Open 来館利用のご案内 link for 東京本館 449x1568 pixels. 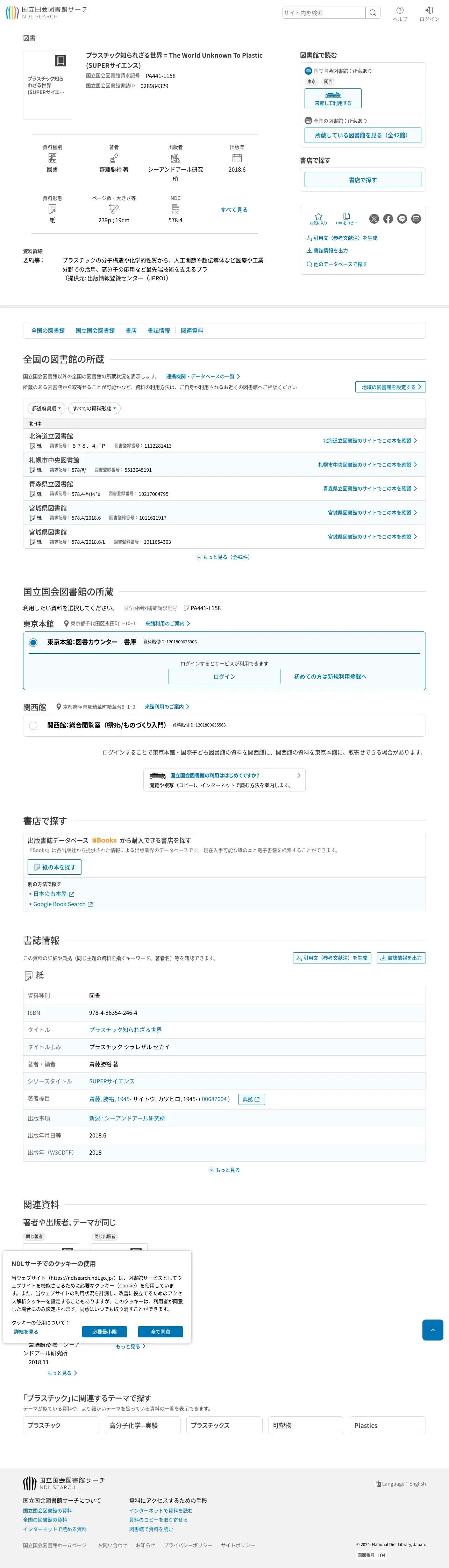click(168, 623)
